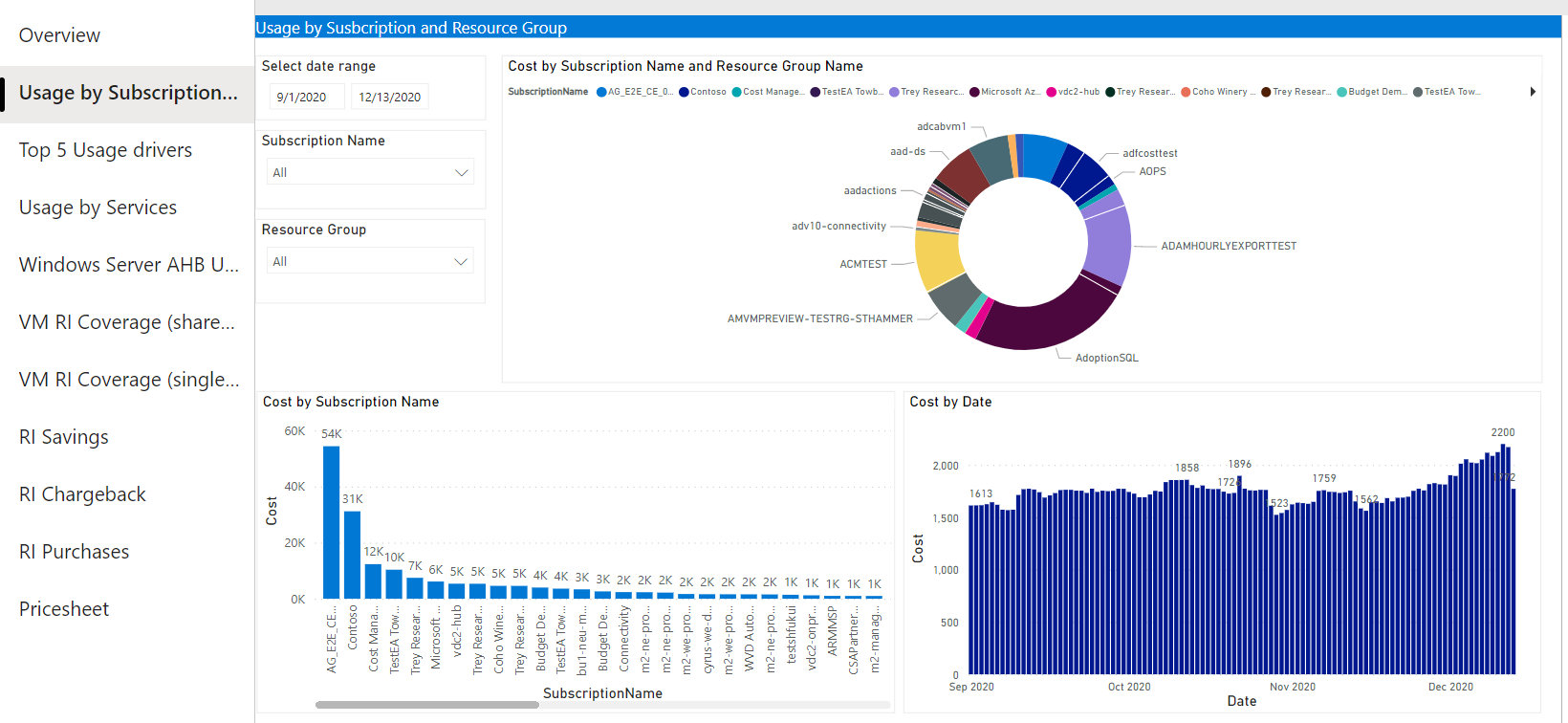The height and width of the screenshot is (723, 1568).
Task: Click the AG_E2E_CE legend marker
Action: pyautogui.click(x=601, y=93)
